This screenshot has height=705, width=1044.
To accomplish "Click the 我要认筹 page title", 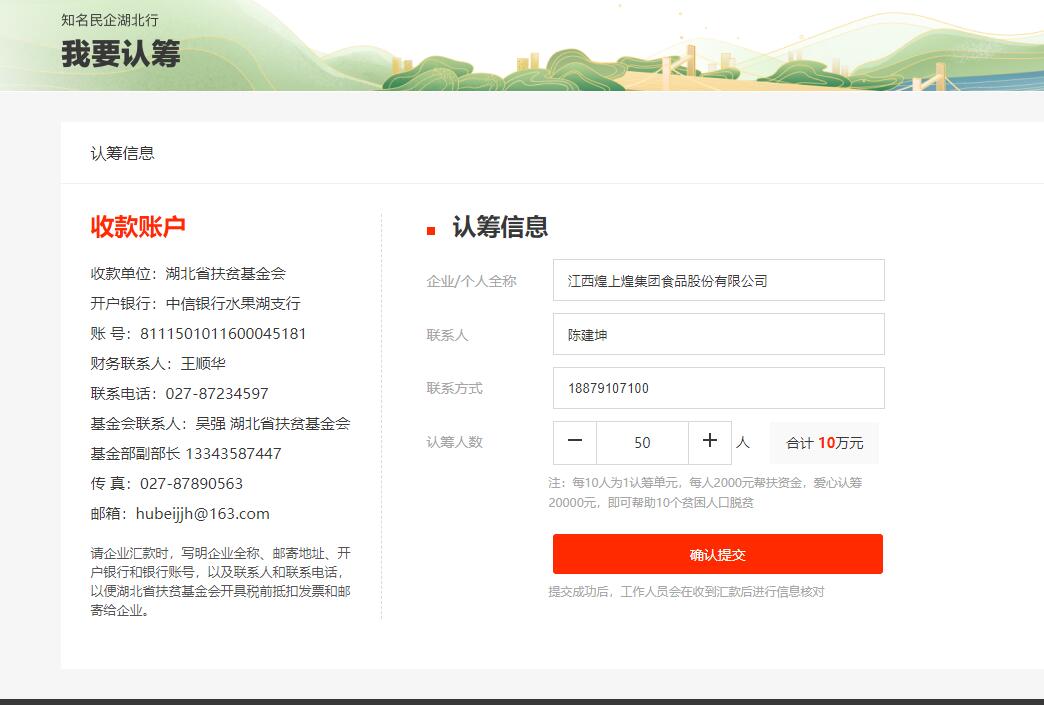I will point(121,54).
